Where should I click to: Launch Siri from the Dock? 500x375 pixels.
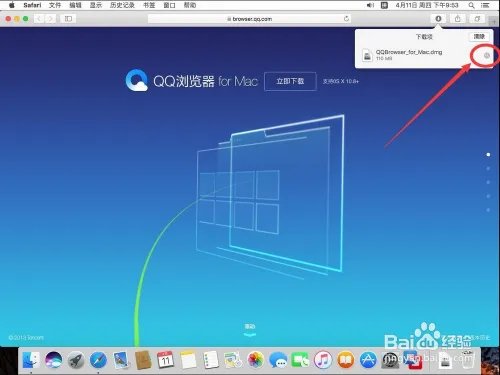pos(53,360)
